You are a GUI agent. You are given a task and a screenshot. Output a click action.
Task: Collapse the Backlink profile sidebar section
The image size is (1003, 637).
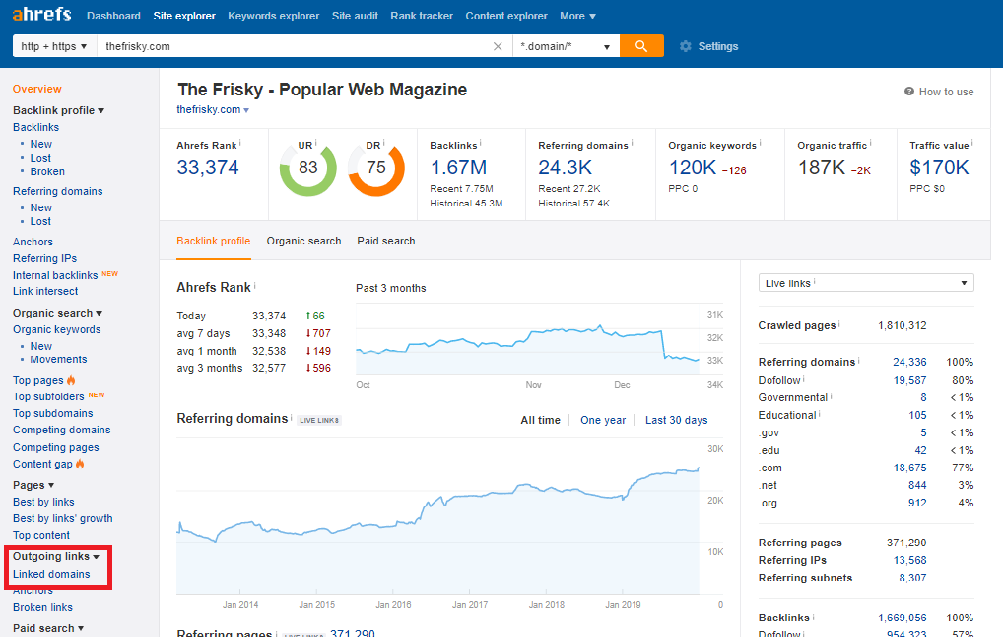coord(58,110)
